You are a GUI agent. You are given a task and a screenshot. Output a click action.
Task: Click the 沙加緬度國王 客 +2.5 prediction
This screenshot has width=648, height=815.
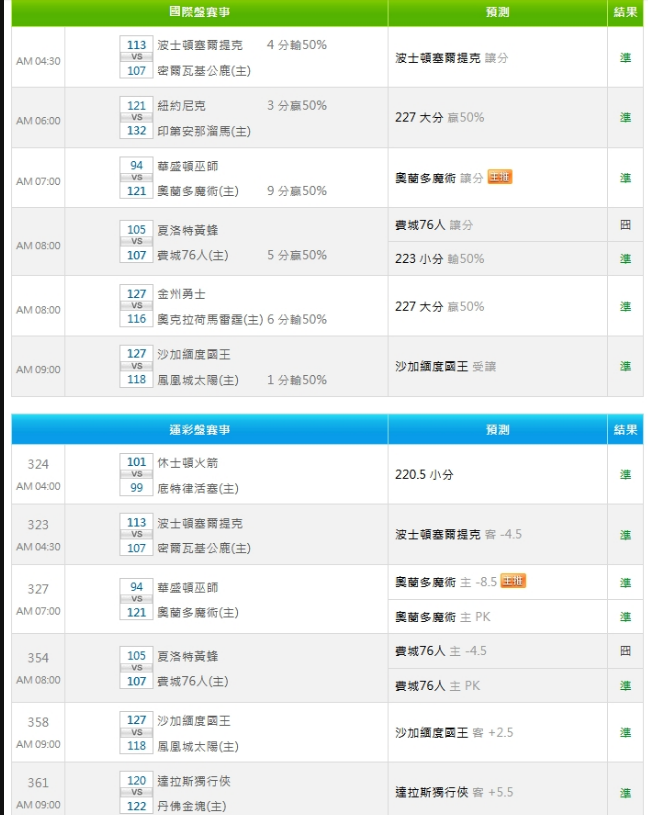click(454, 733)
